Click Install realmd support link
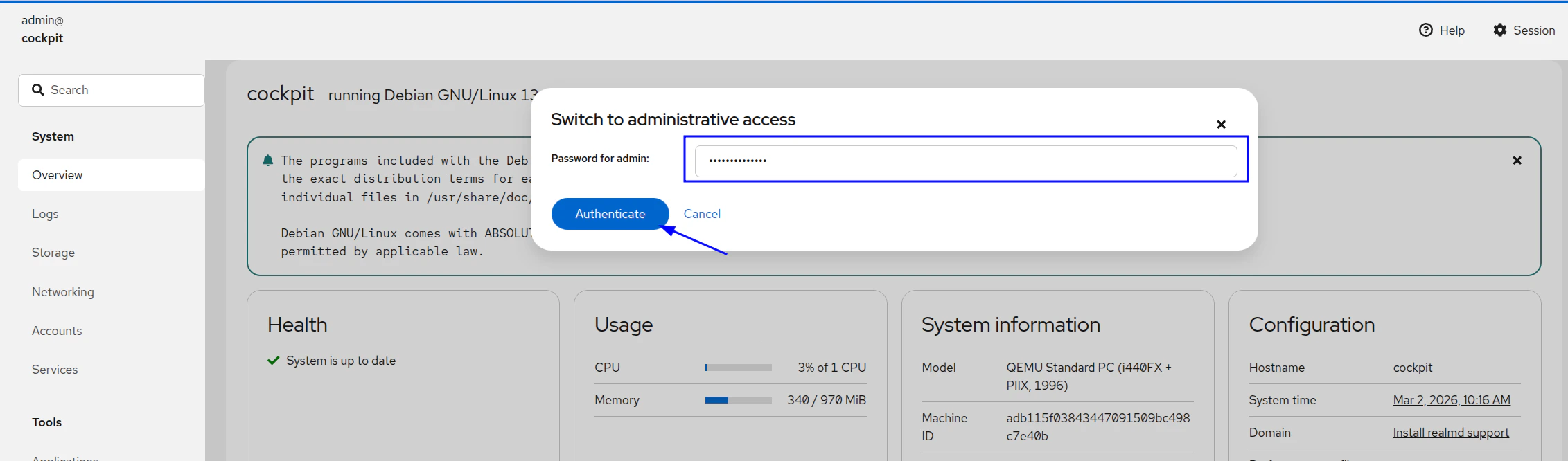Image resolution: width=1568 pixels, height=461 pixels. 1451,433
